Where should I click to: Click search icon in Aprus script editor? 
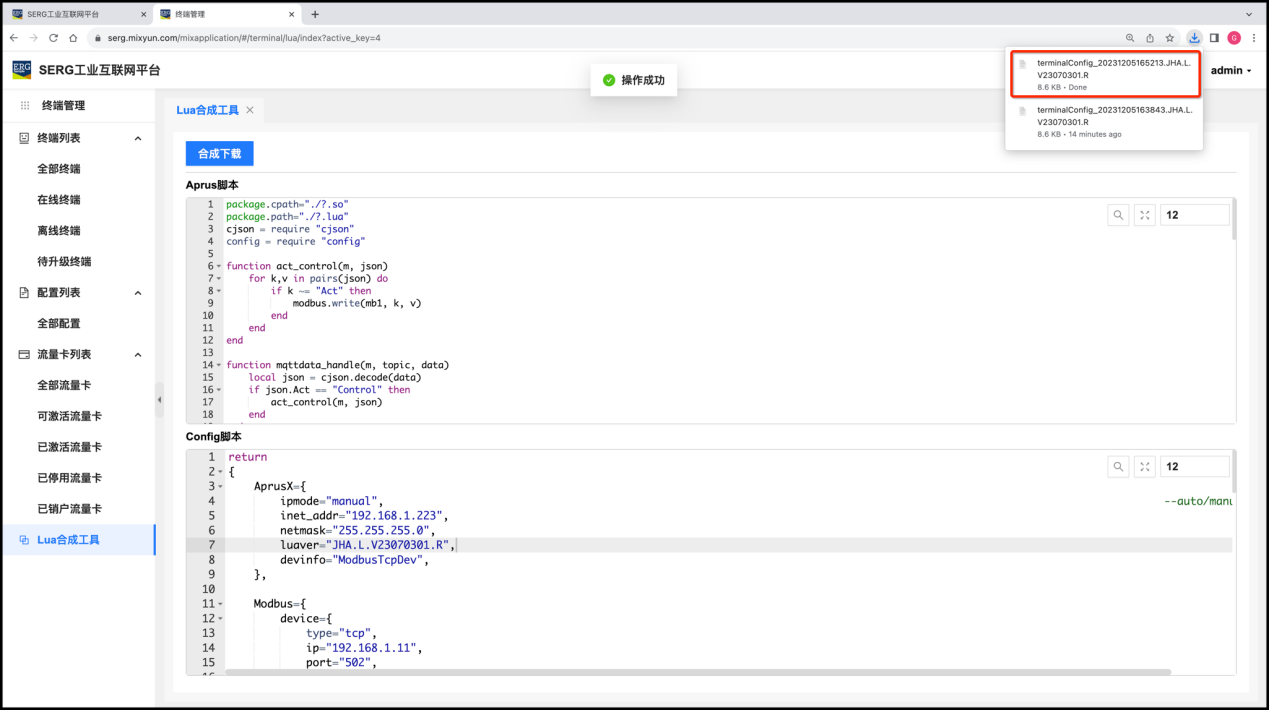pyautogui.click(x=1118, y=215)
